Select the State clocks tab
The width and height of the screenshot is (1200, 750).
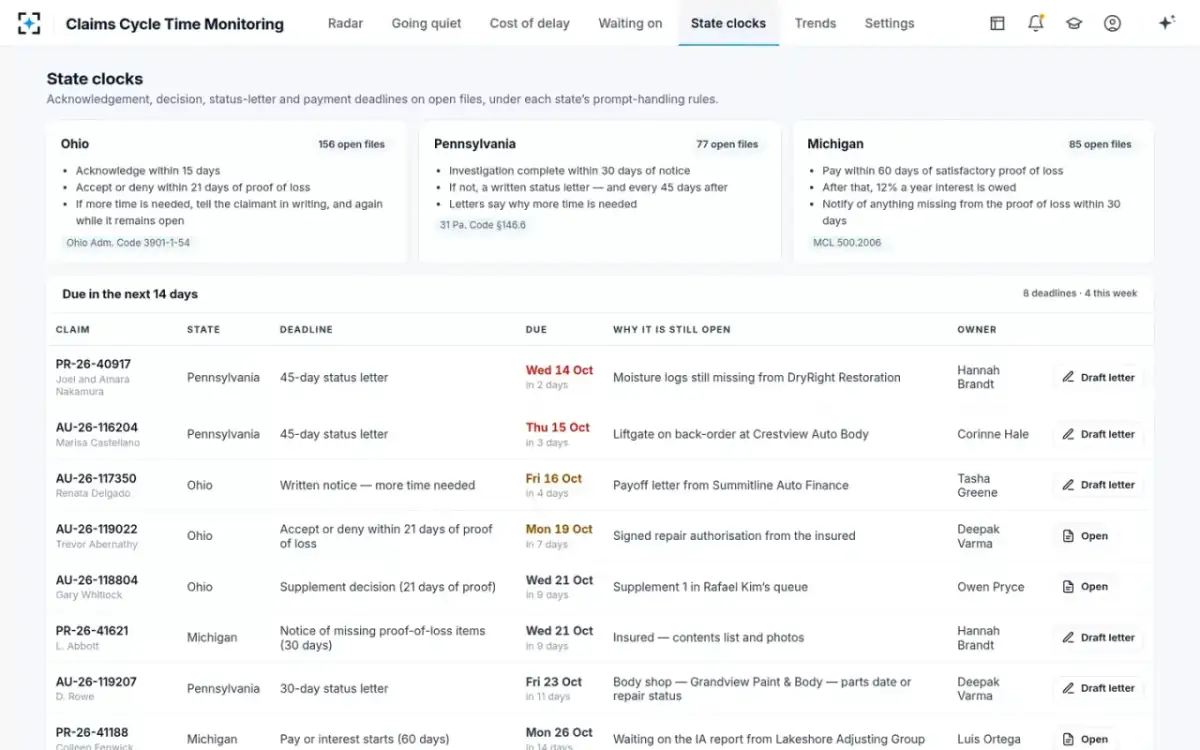tap(728, 23)
